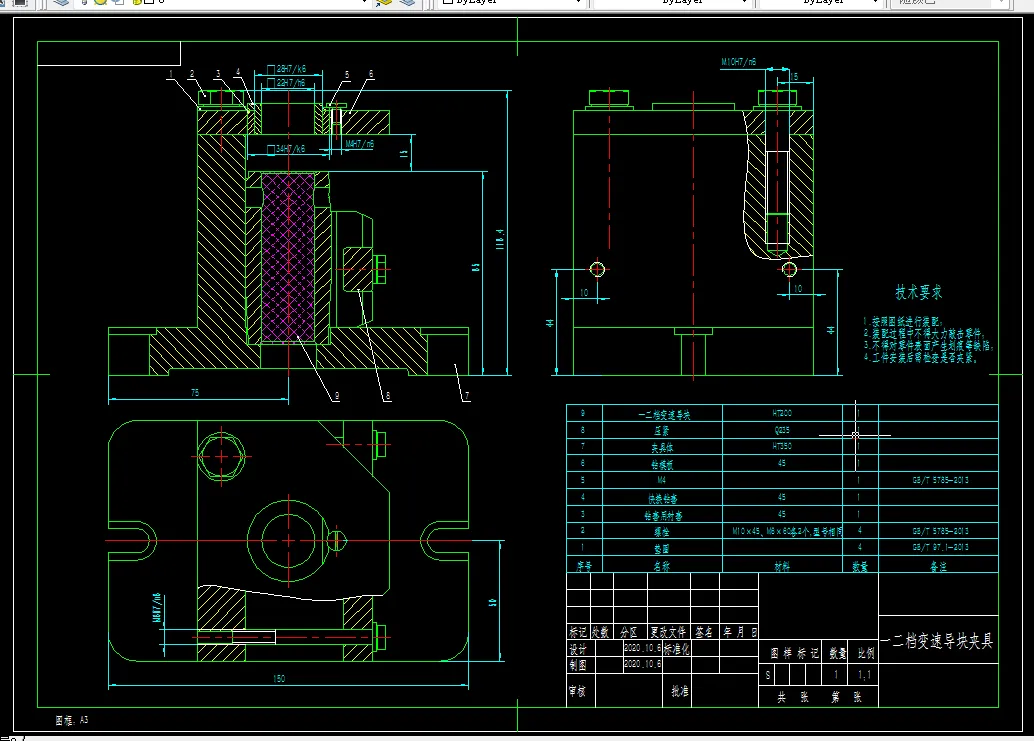1034x741 pixels.
Task: Select the 设计 title block label
Action: point(578,649)
